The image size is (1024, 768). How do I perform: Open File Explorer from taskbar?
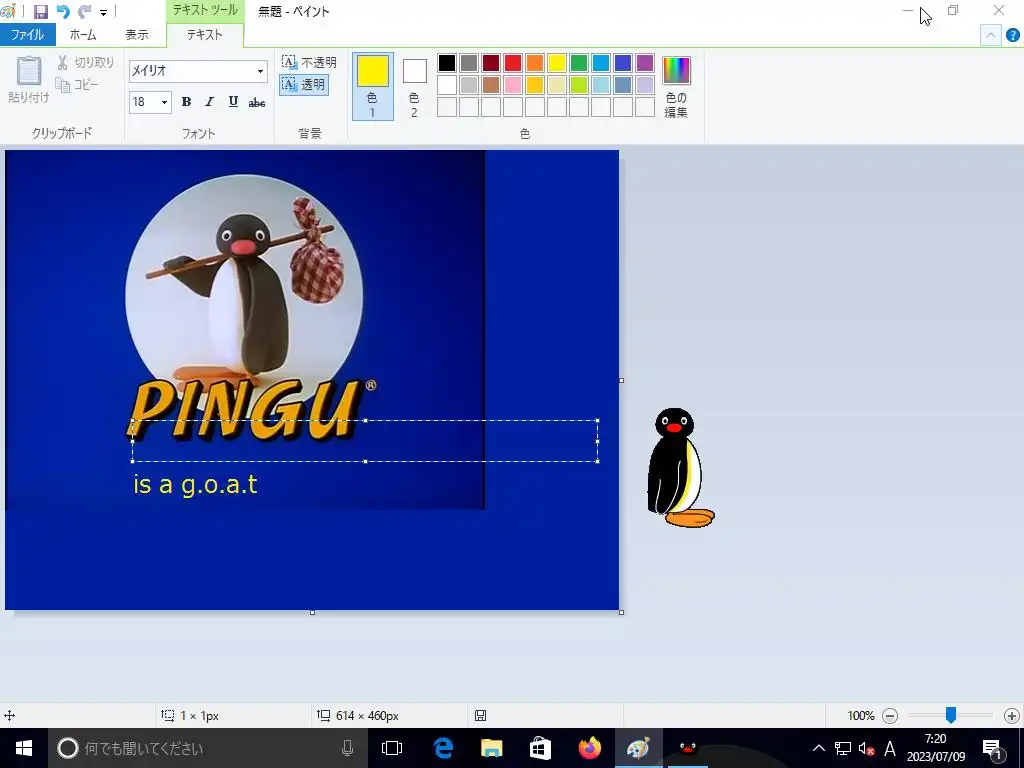[492, 748]
